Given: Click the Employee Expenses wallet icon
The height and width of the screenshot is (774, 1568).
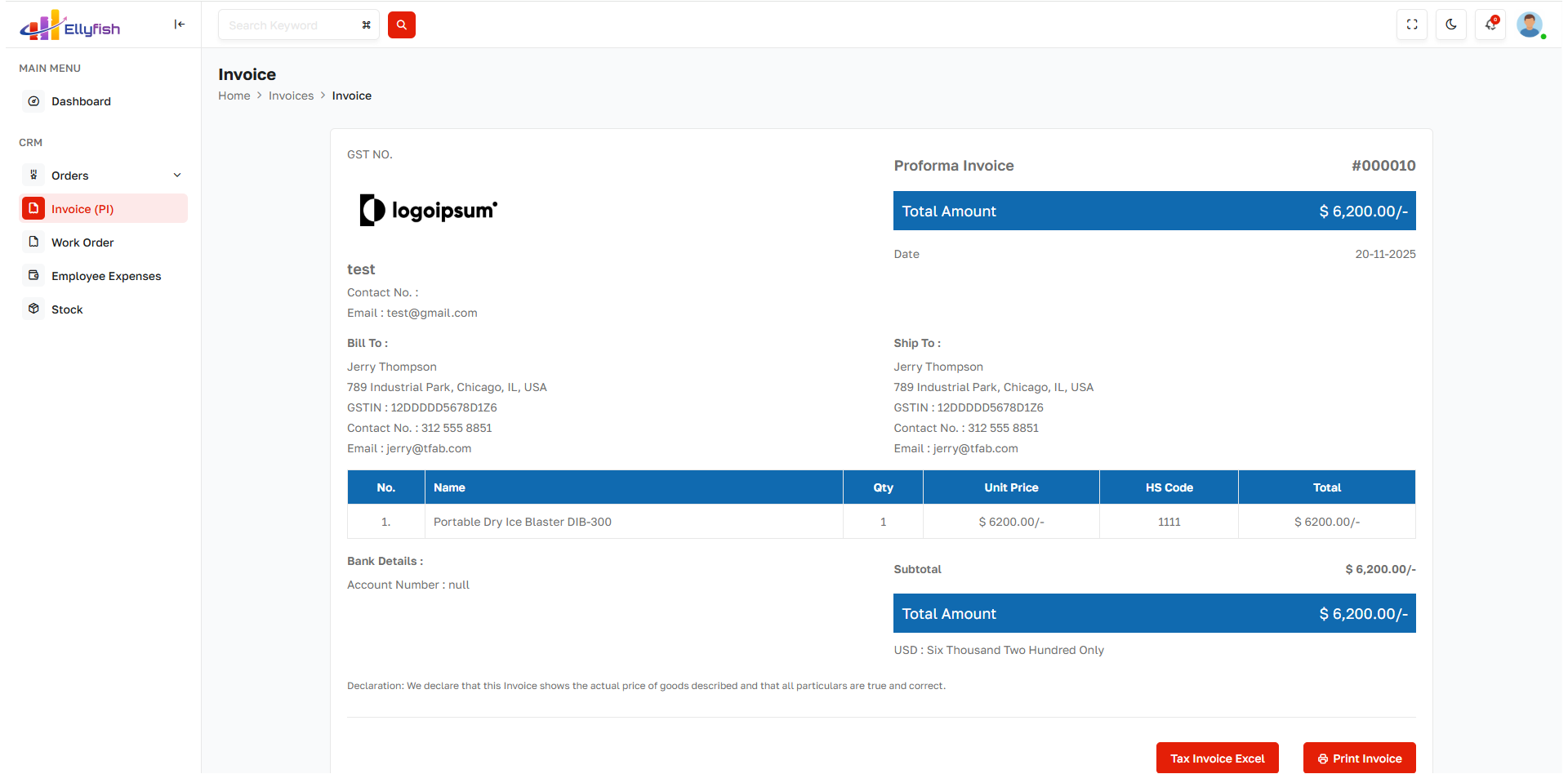Looking at the screenshot, I should pyautogui.click(x=33, y=276).
